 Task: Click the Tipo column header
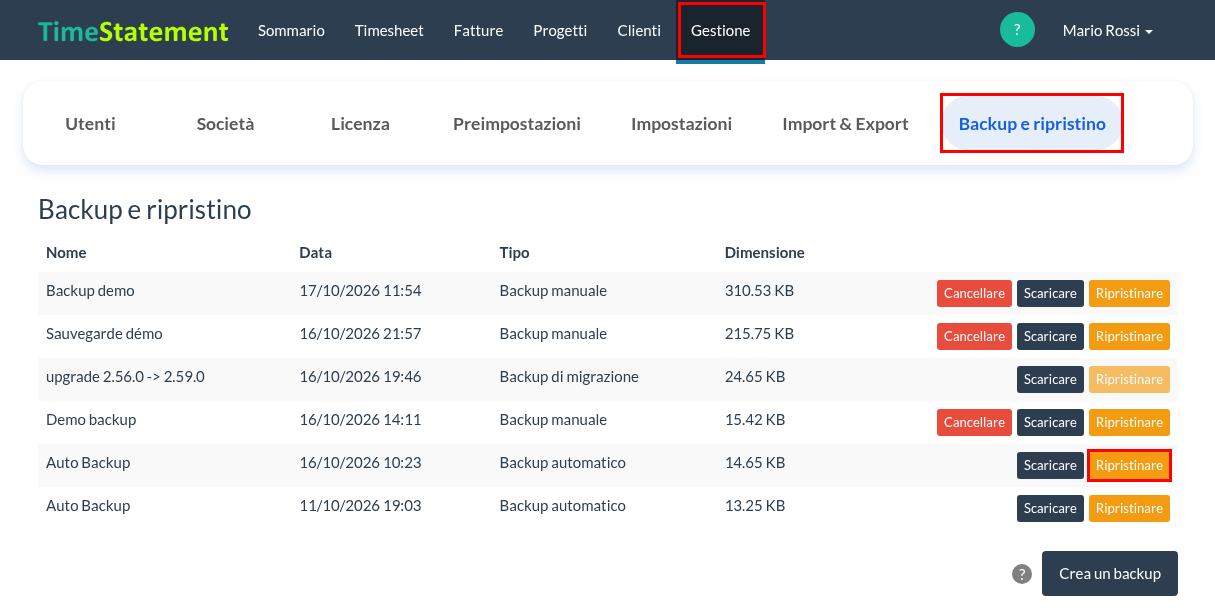[x=515, y=253]
